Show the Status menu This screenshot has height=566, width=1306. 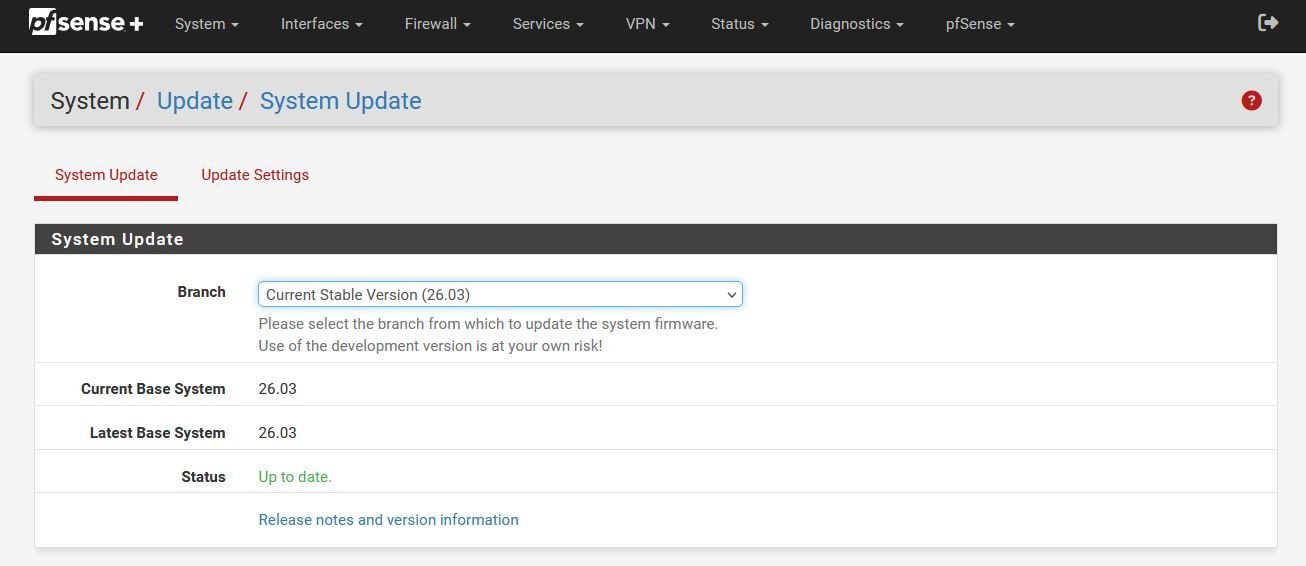click(x=739, y=24)
